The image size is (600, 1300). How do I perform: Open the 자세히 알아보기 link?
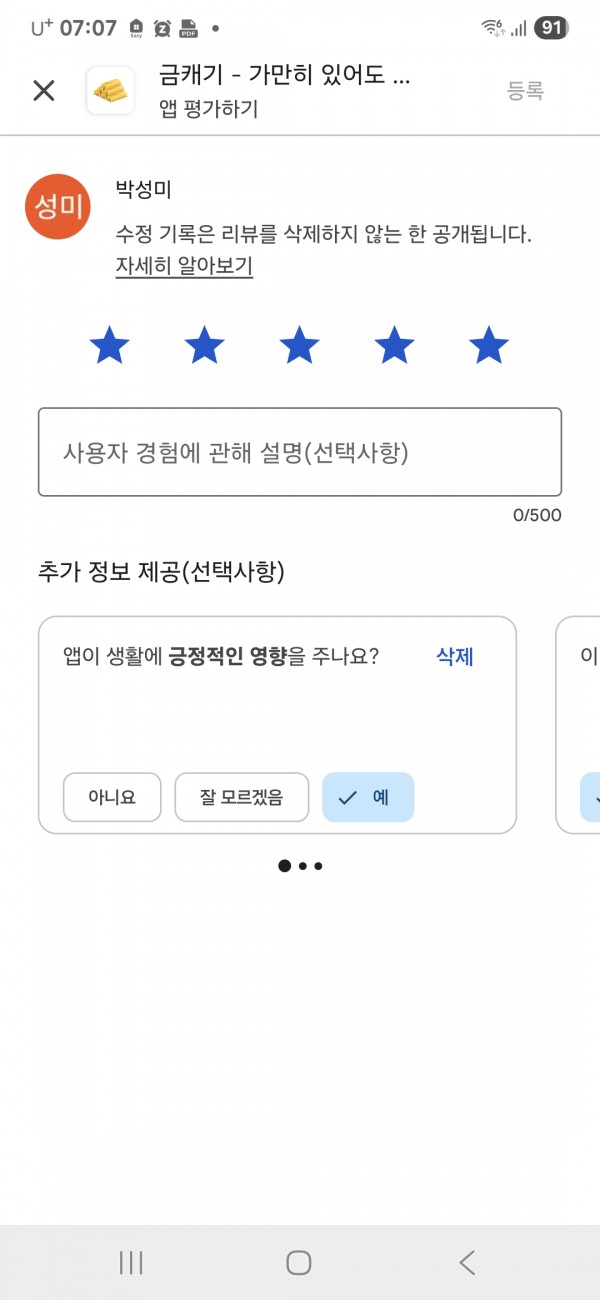(x=184, y=266)
